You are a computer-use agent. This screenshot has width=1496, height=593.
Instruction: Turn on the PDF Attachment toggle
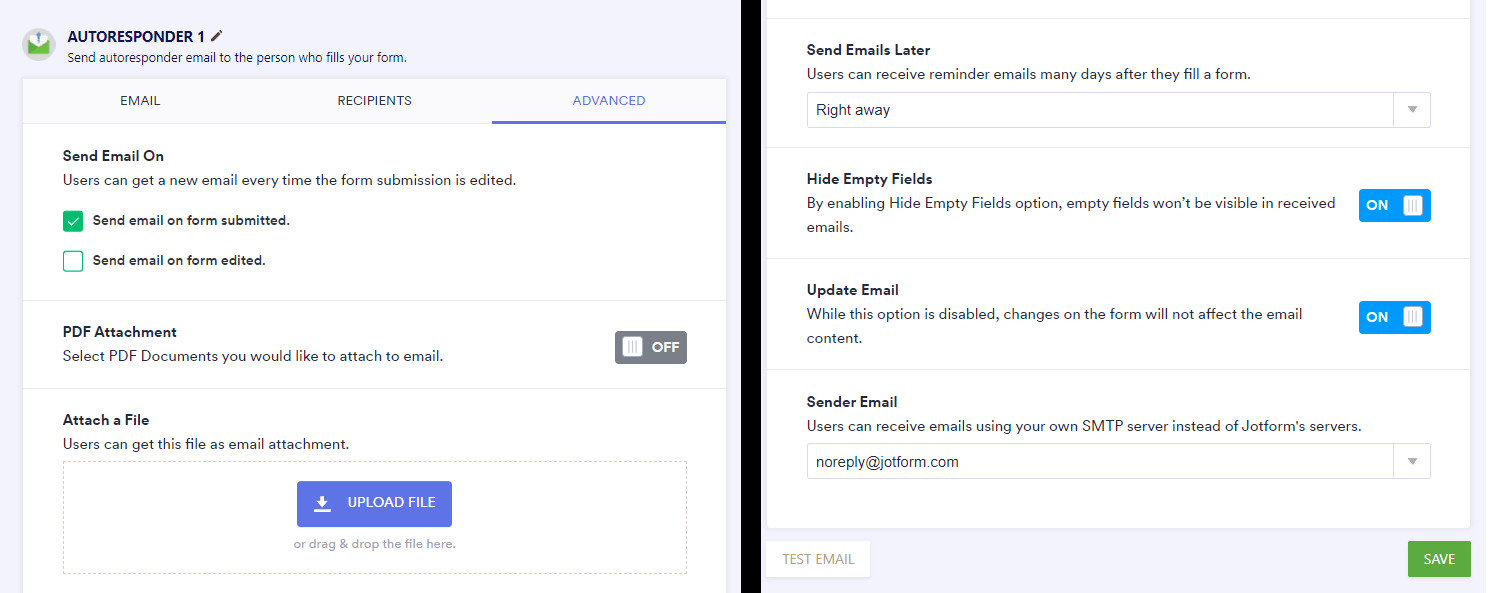(x=650, y=347)
